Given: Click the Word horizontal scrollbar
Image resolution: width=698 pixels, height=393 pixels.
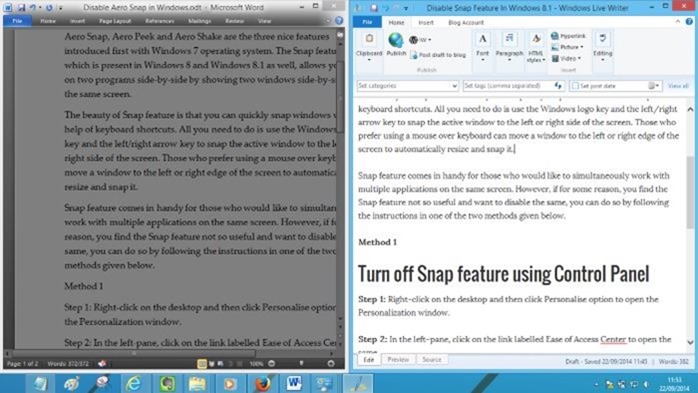Looking at the screenshot, I should pyautogui.click(x=134, y=353).
